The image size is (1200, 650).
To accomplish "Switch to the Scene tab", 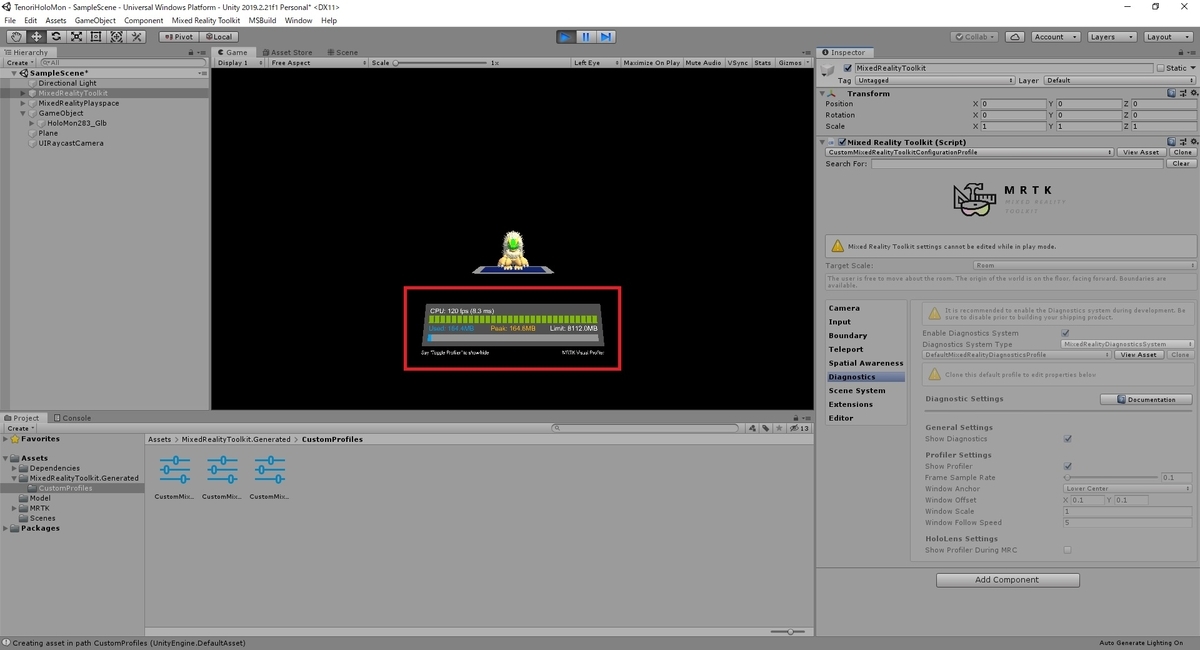I will pos(342,52).
